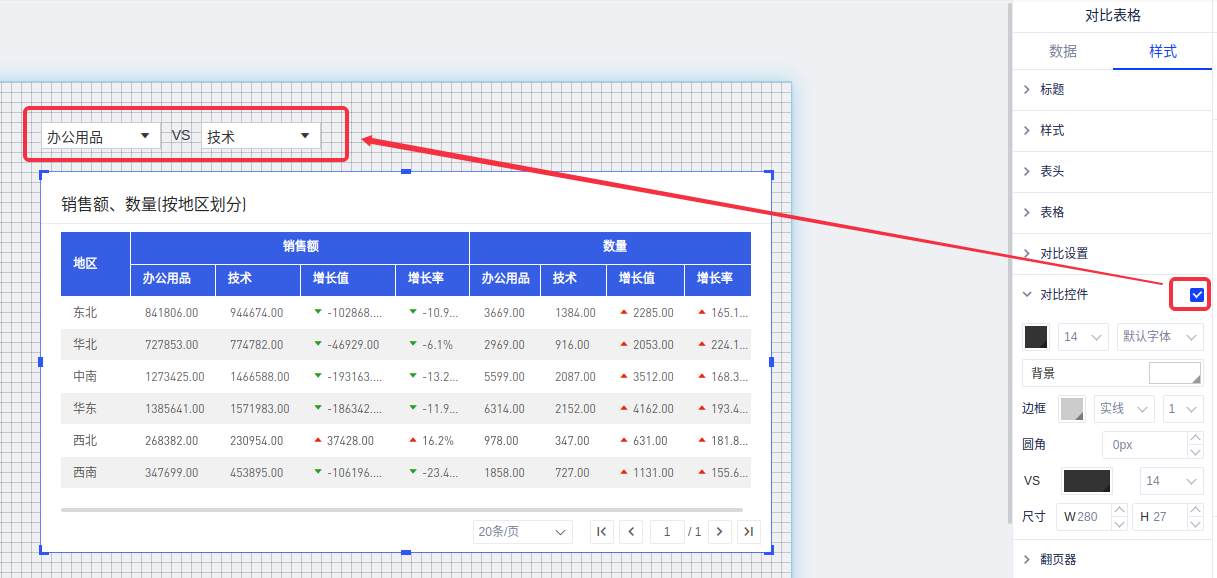1217x578 pixels.
Task: Open the 默认字体 font dropdown
Action: click(x=1160, y=337)
